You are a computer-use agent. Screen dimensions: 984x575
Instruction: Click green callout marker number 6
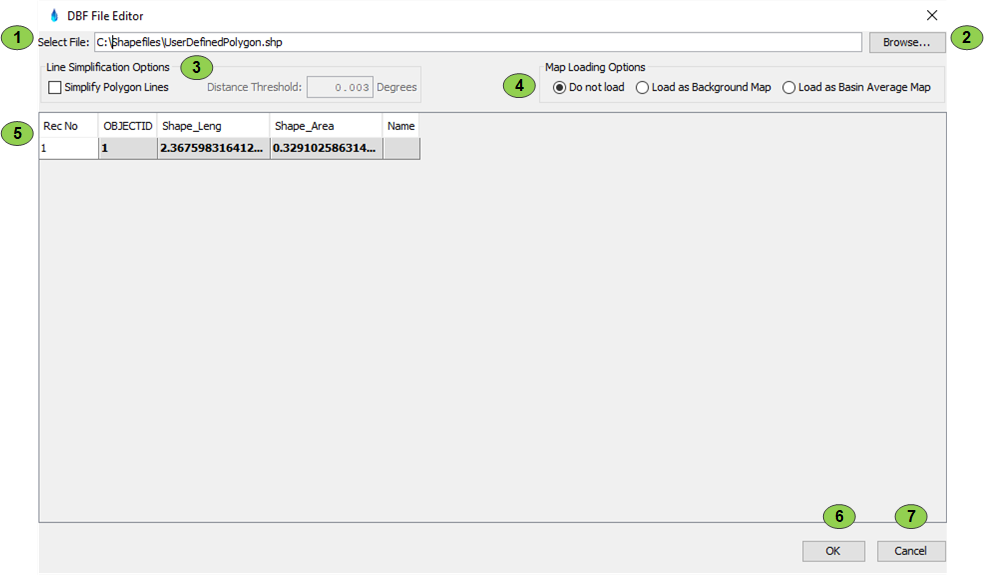tap(839, 516)
